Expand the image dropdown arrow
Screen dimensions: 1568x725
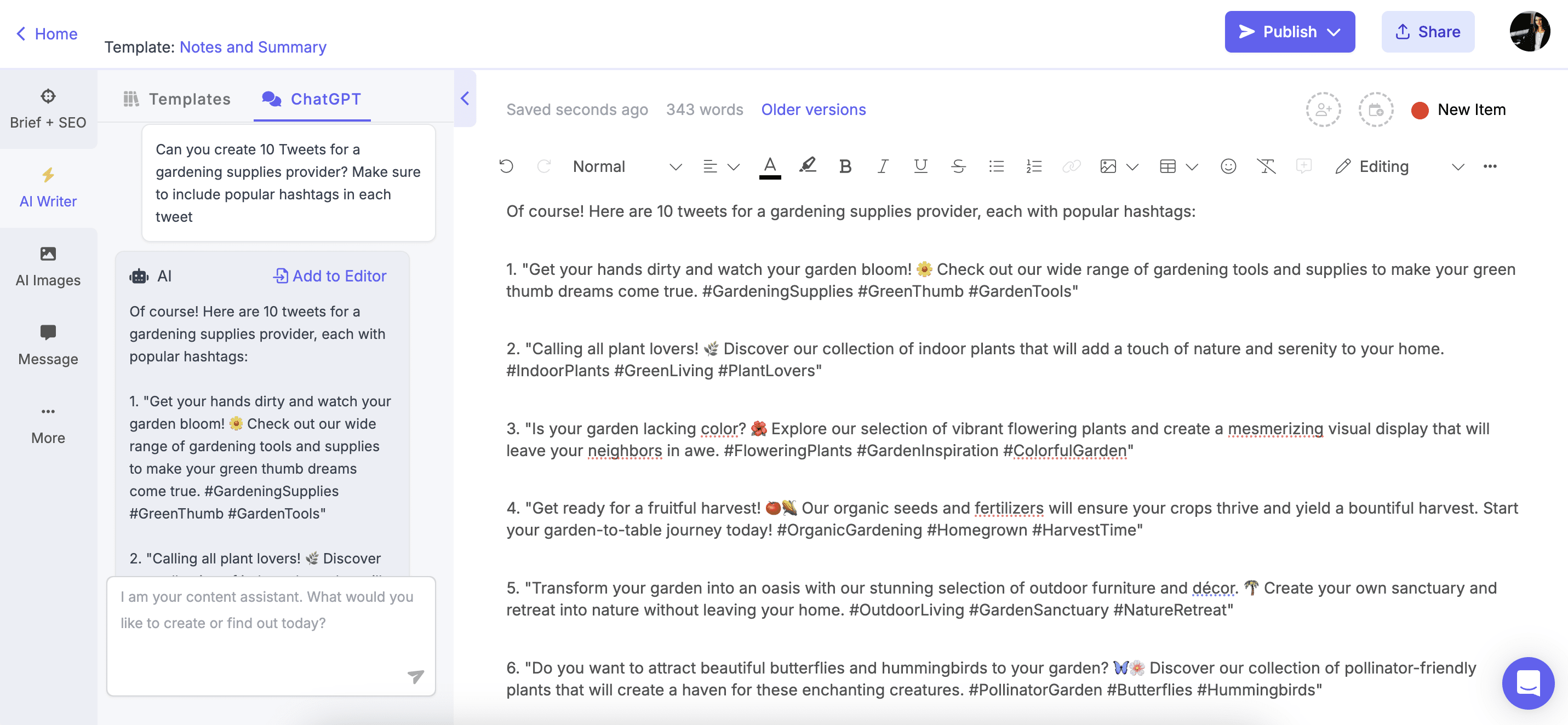point(1131,166)
